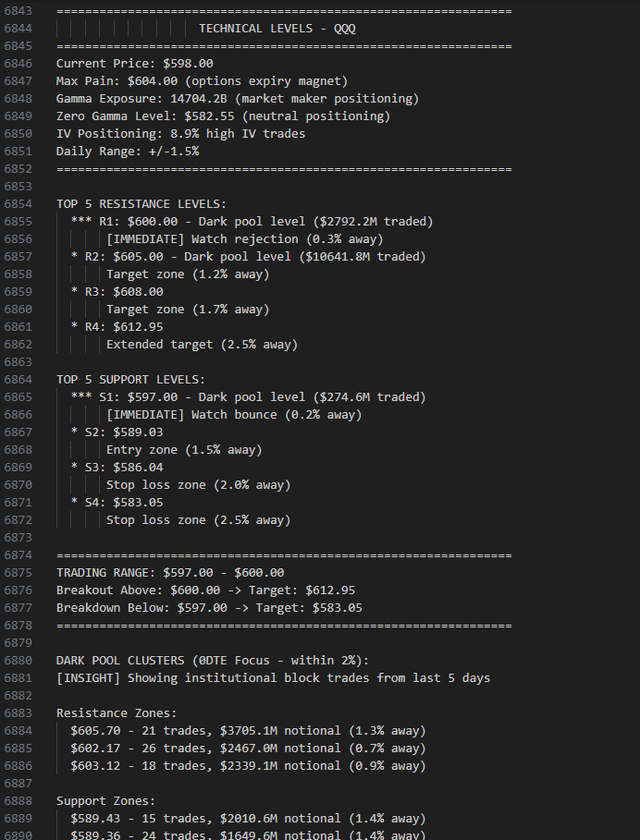Viewport: 640px width, 840px height.
Task: Click the S1 $597.00 dark pool line
Action: (255, 397)
